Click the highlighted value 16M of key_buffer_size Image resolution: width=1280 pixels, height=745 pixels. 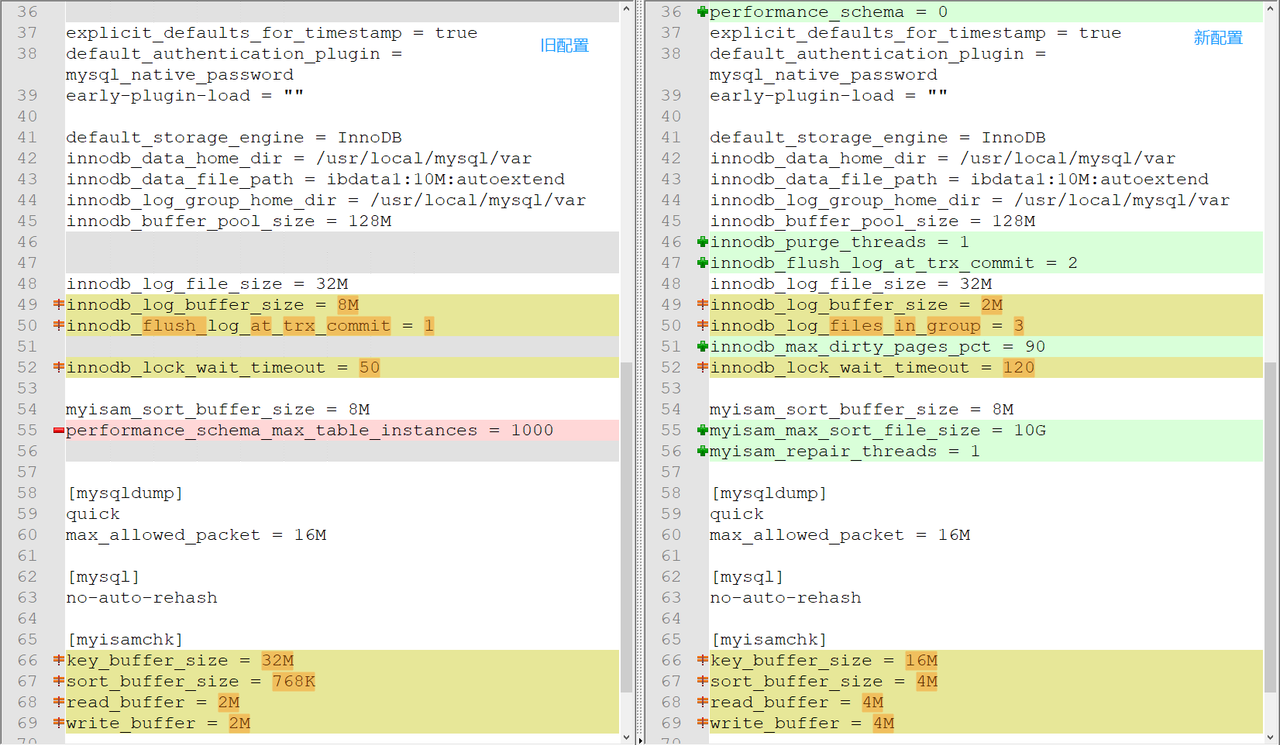[922, 661]
